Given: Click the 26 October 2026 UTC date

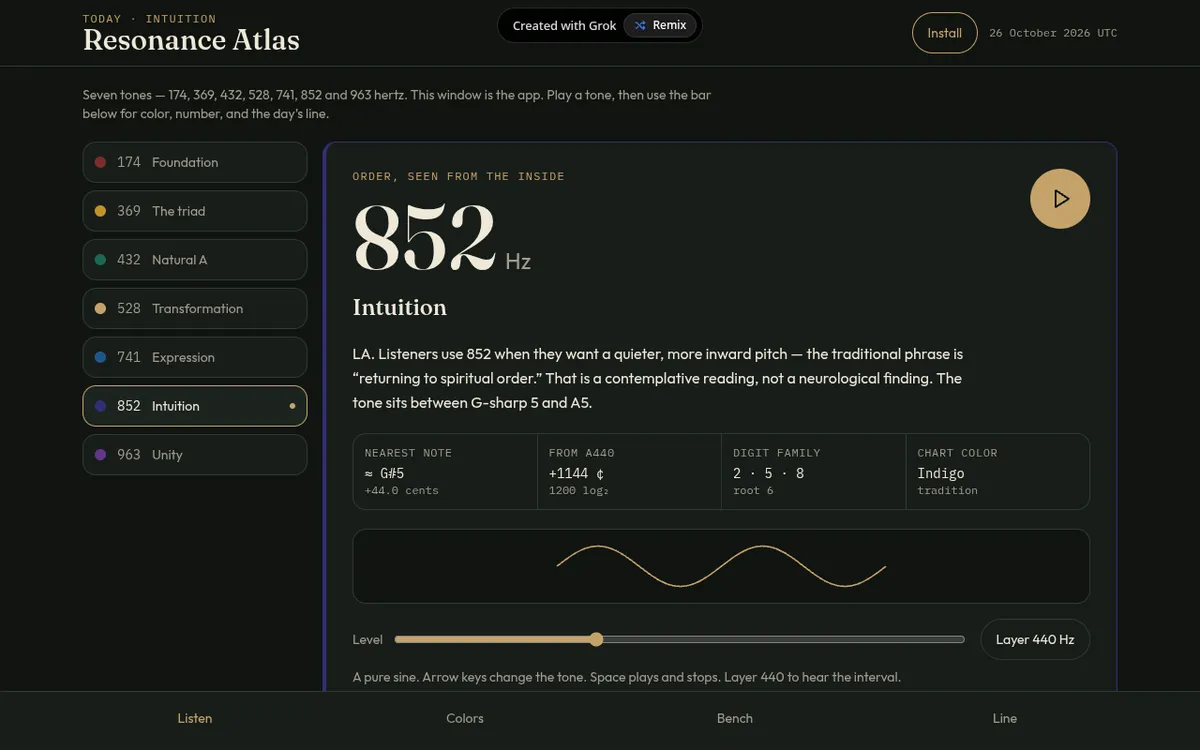Looking at the screenshot, I should (1053, 33).
